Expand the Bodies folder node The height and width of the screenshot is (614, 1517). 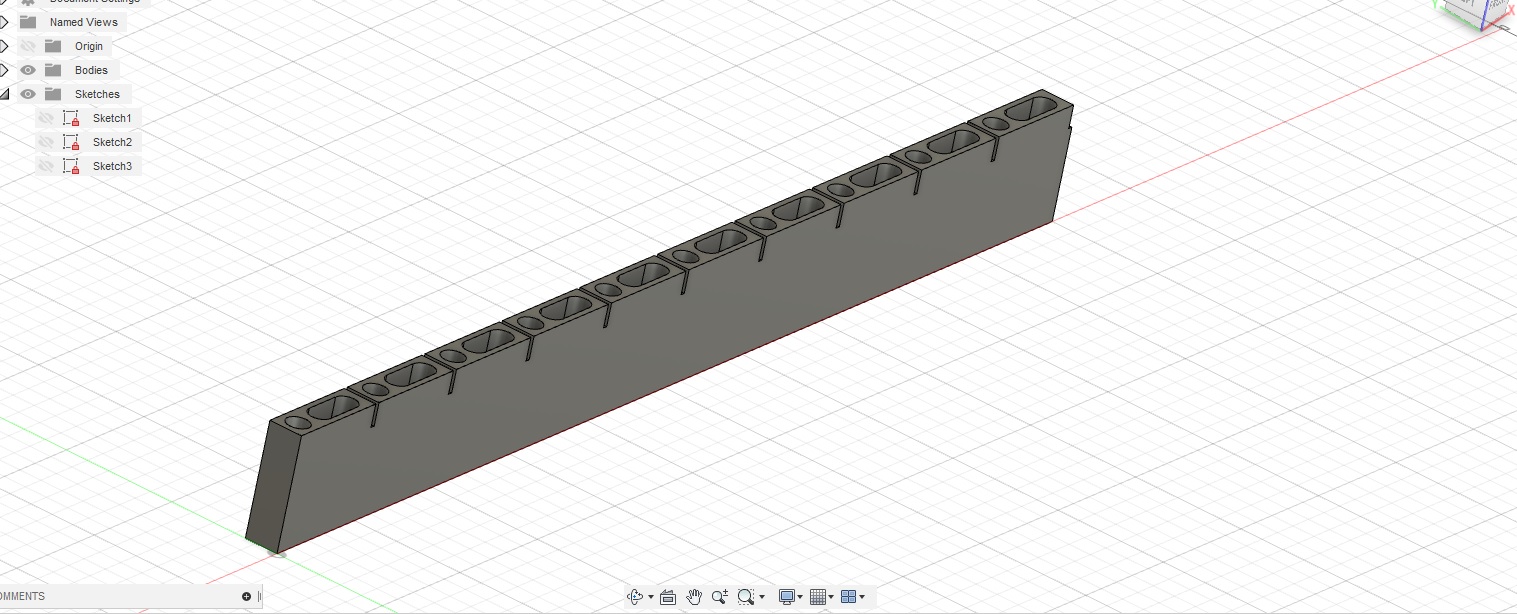4,70
